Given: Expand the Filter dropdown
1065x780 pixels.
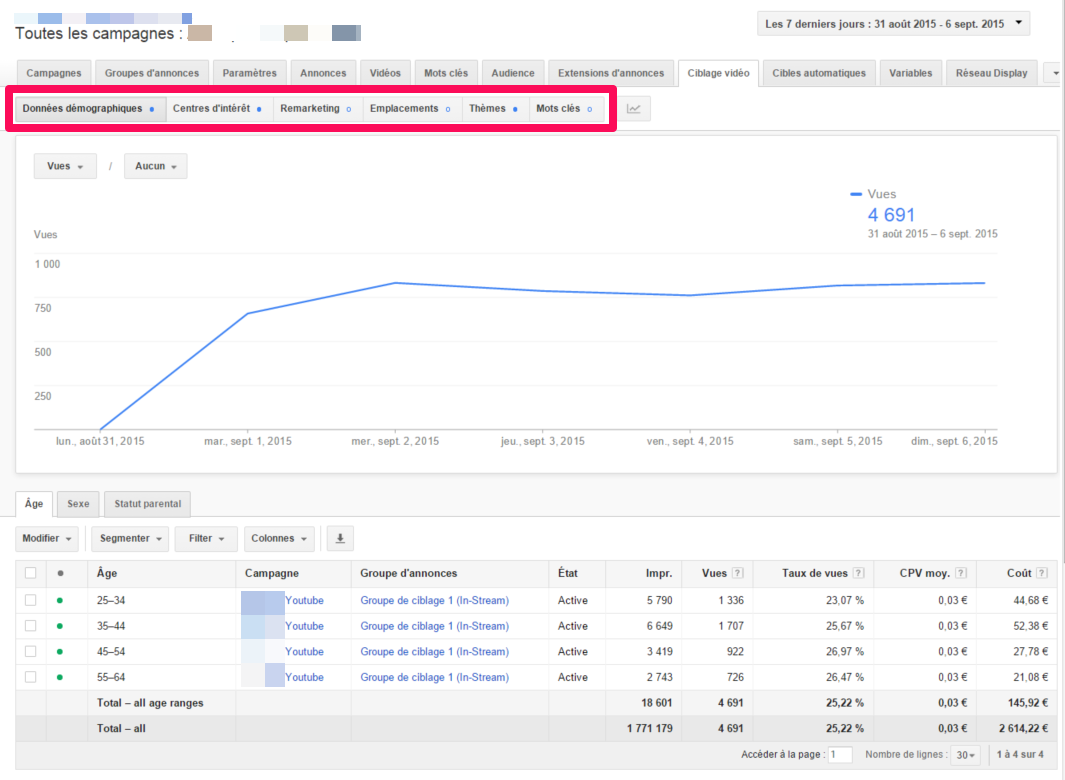Looking at the screenshot, I should pyautogui.click(x=206, y=539).
